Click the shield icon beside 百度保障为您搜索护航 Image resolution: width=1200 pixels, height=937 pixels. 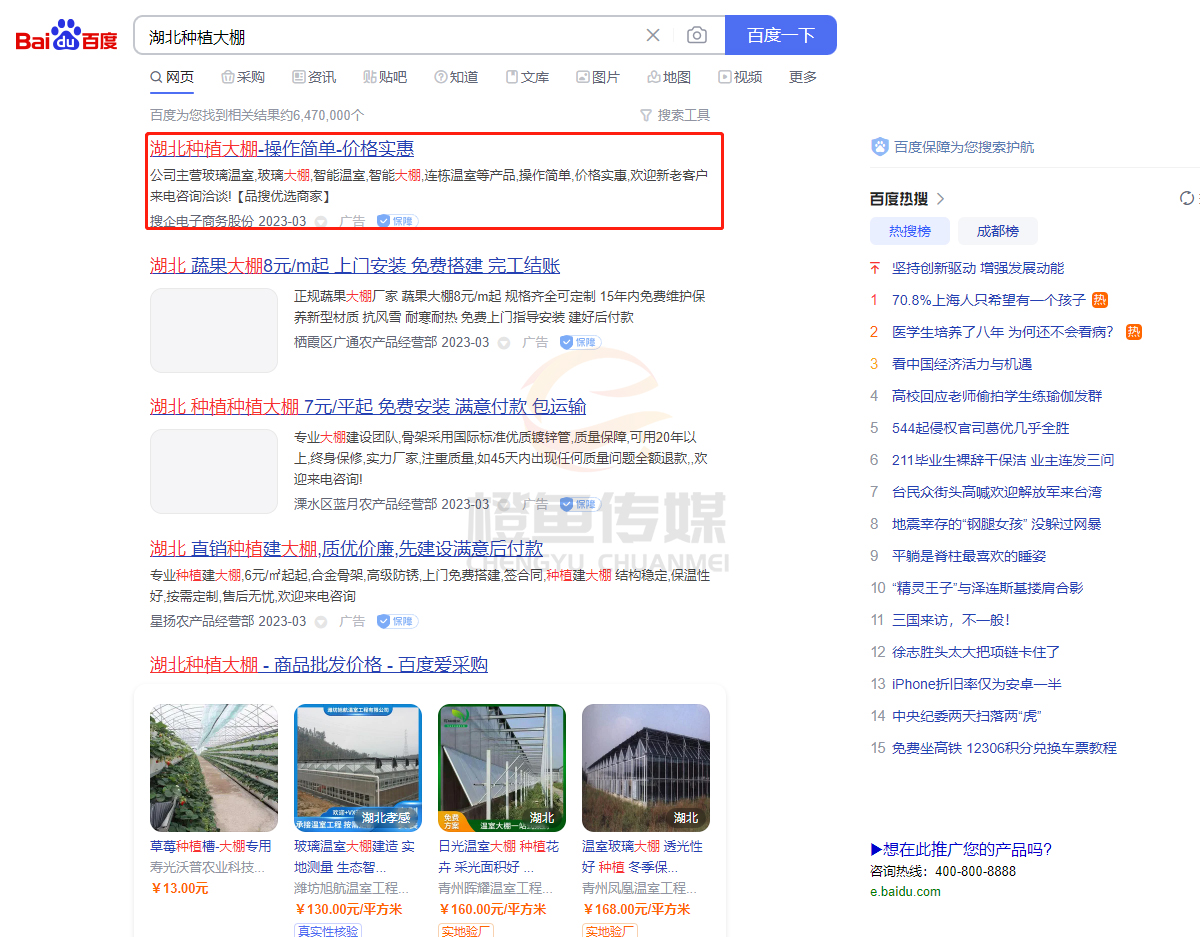pos(880,147)
